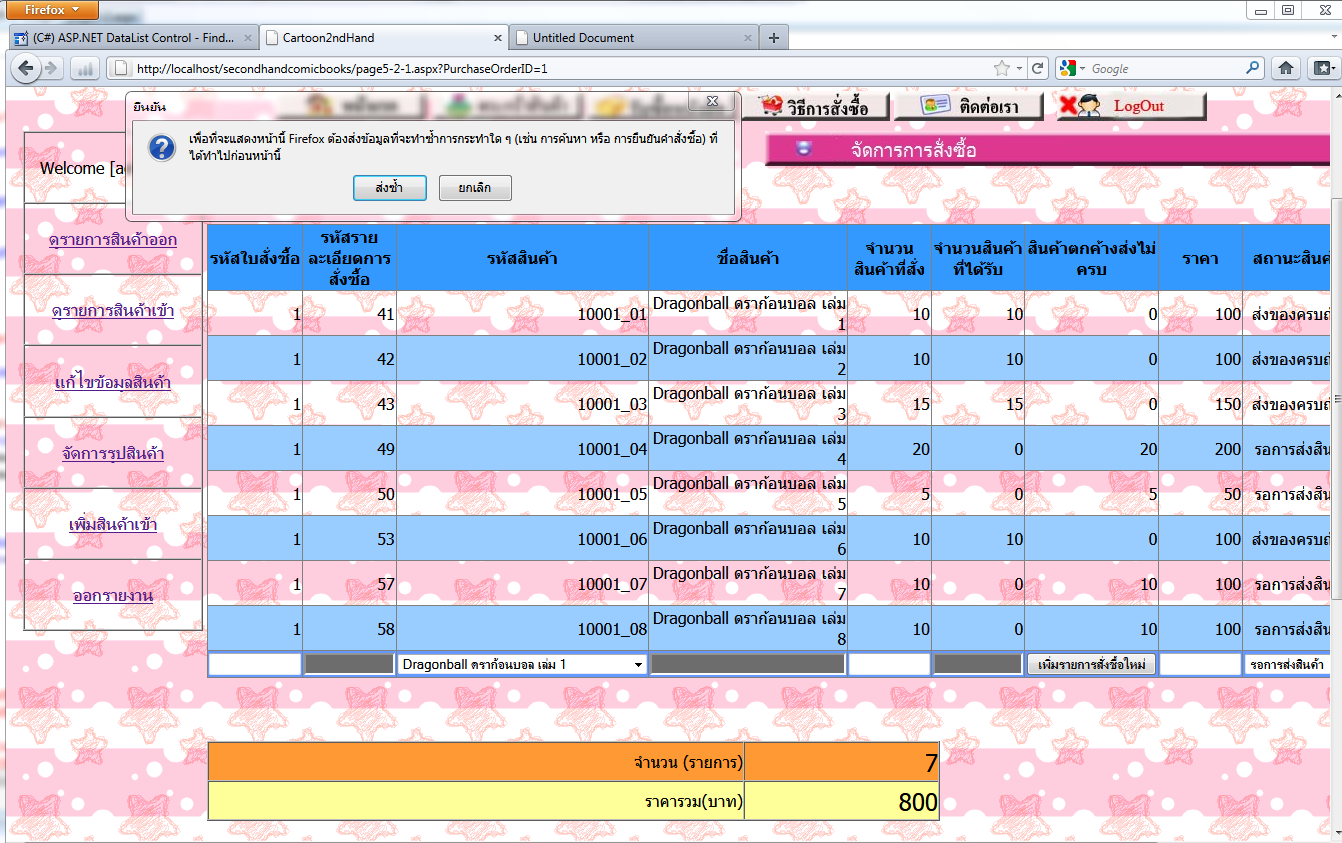Click ยกเลิก to cancel the dialog
The height and width of the screenshot is (843, 1342).
[x=475, y=188]
